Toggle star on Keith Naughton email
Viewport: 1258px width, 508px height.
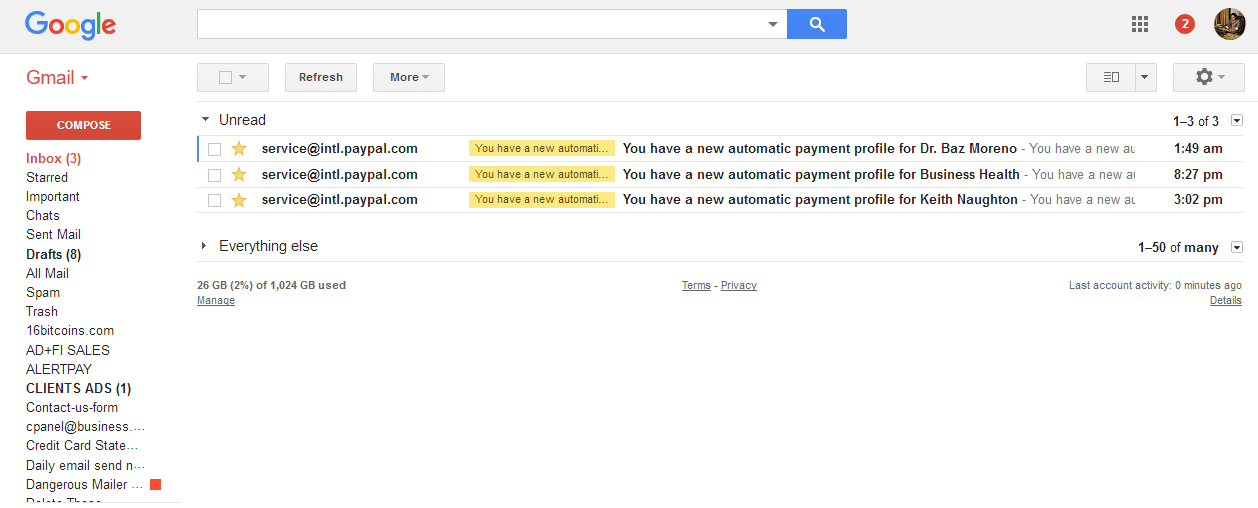click(x=239, y=200)
